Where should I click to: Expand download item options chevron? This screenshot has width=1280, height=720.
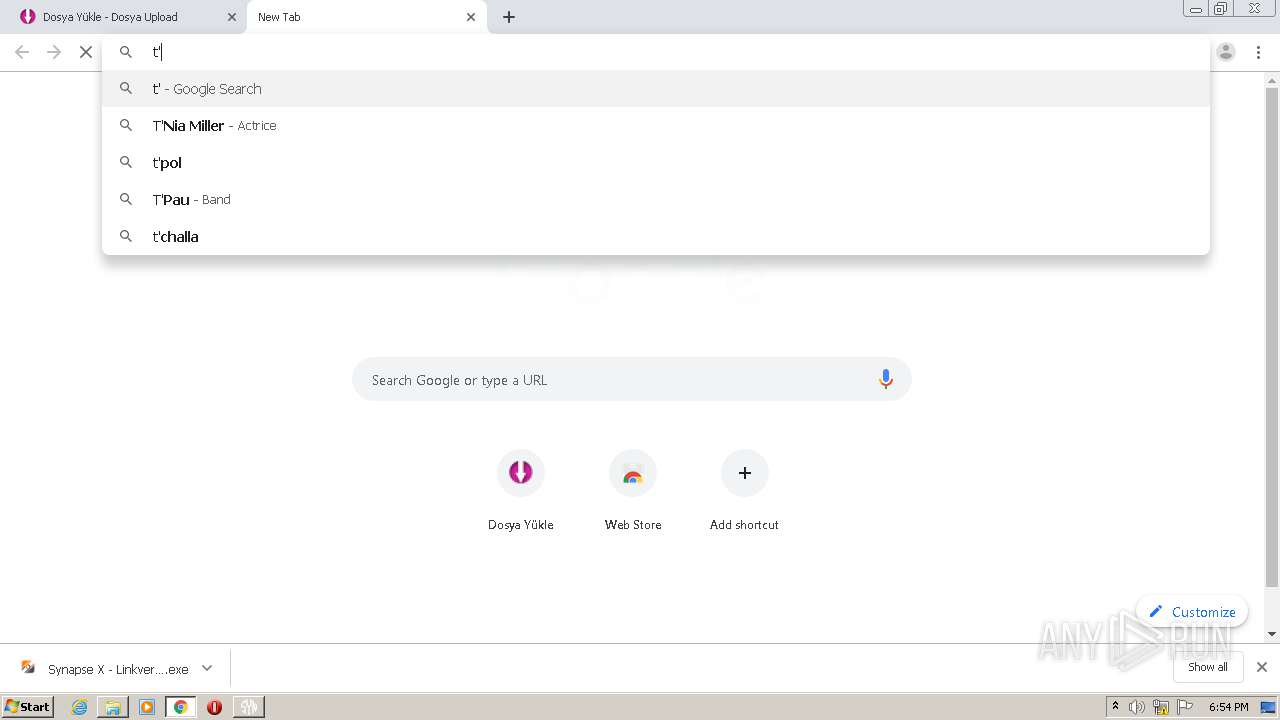tap(207, 668)
